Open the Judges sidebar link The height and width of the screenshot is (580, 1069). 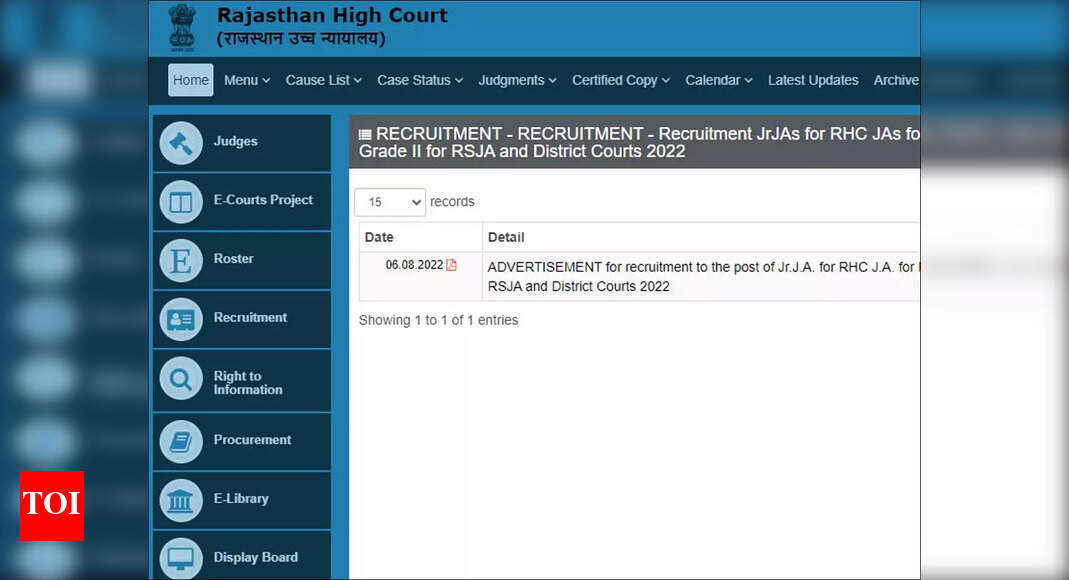click(x=235, y=141)
